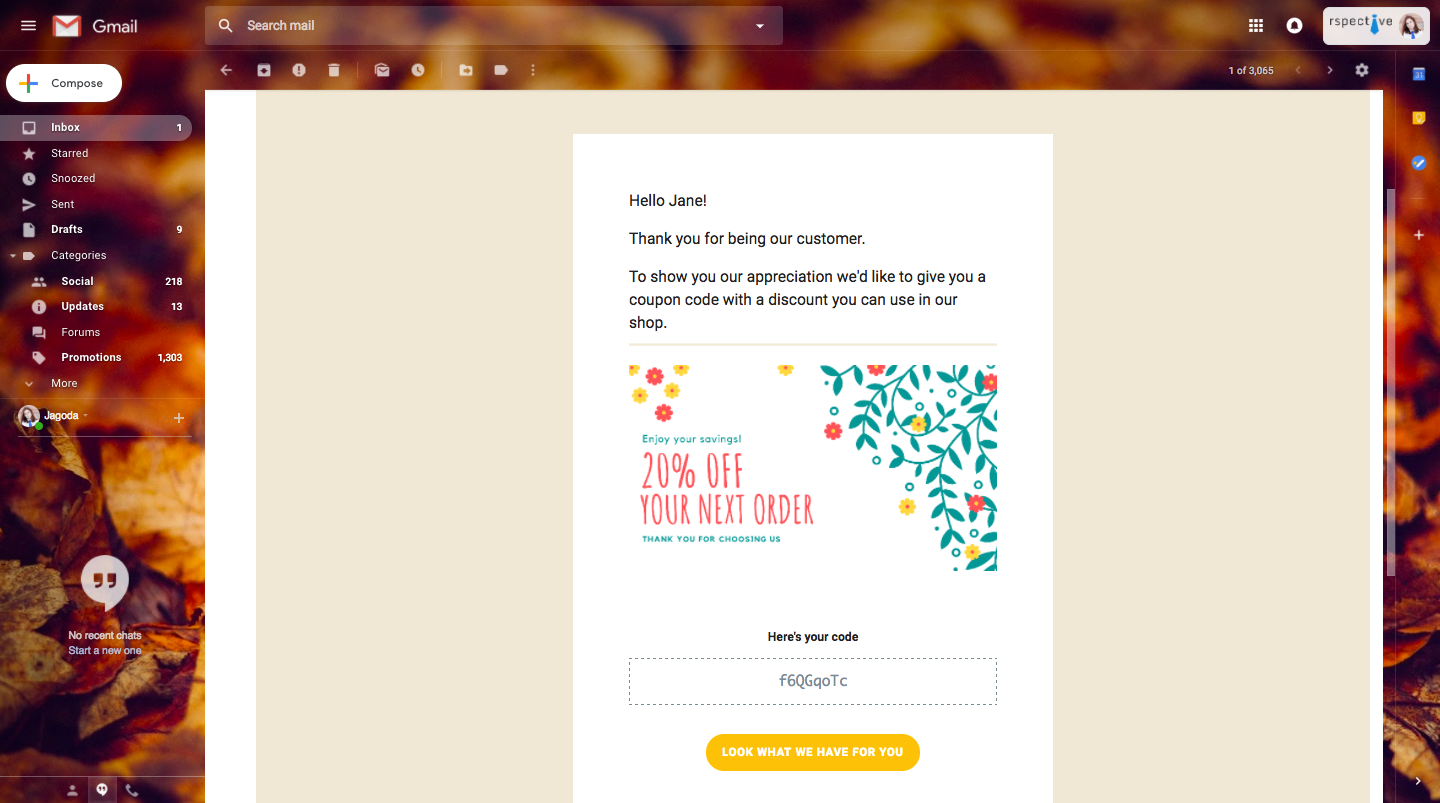Snooze this email with clock icon
The height and width of the screenshot is (803, 1440).
pos(418,70)
